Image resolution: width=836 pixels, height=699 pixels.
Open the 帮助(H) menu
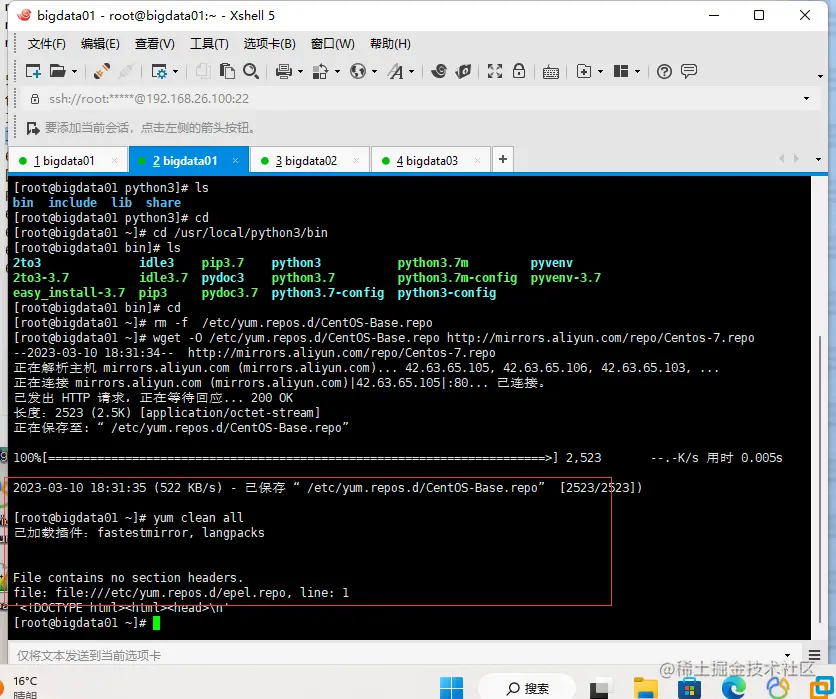click(x=390, y=44)
